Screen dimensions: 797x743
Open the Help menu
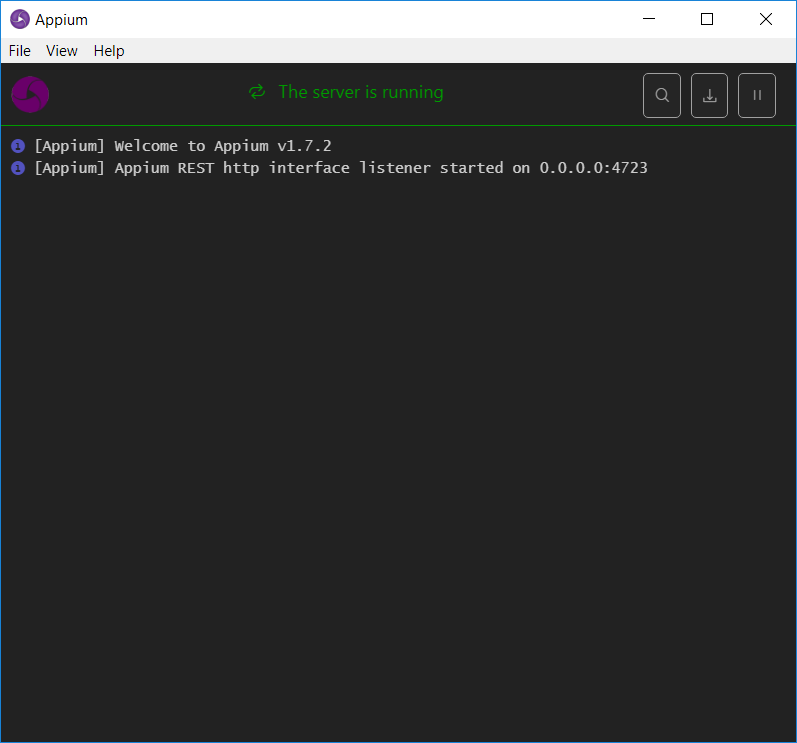point(109,51)
